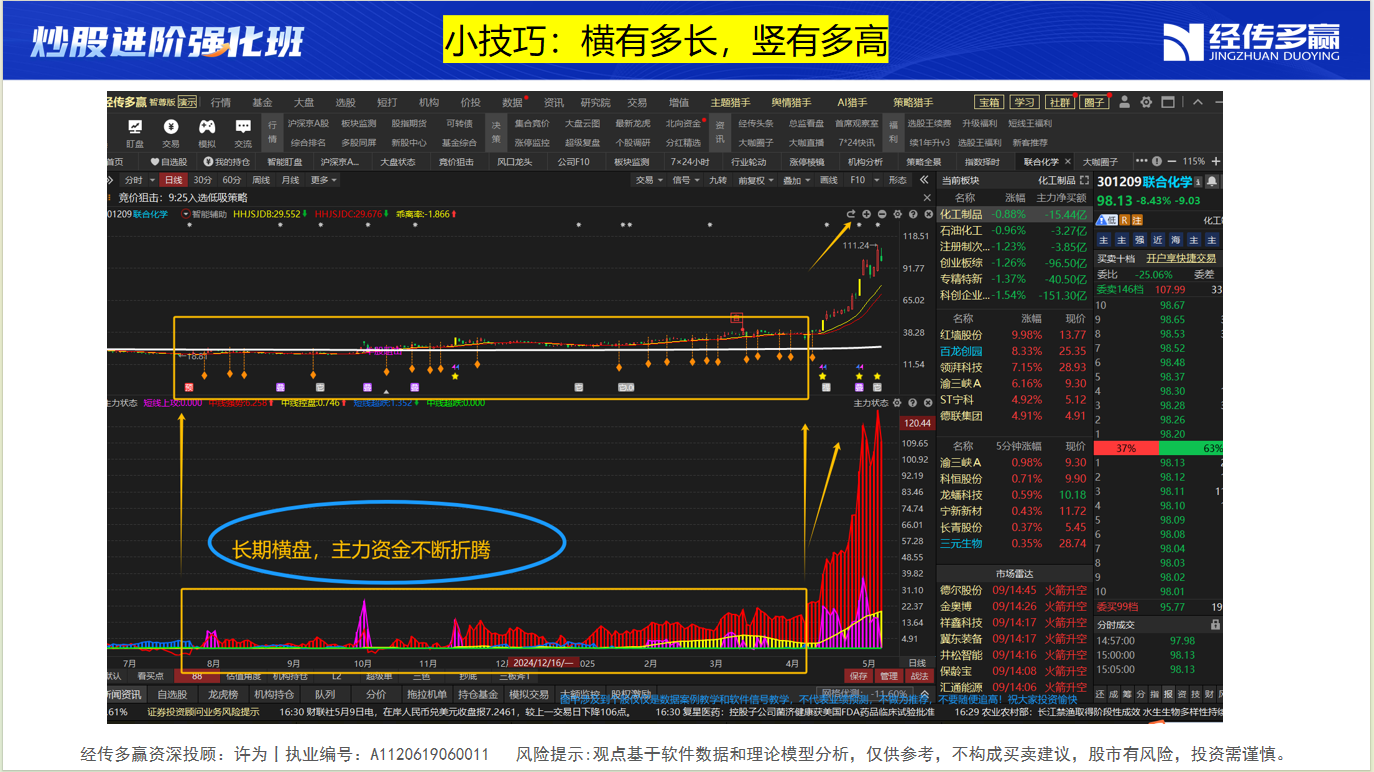The height and width of the screenshot is (772, 1374).
Task: Switch chart period to 周线
Action: 261,180
